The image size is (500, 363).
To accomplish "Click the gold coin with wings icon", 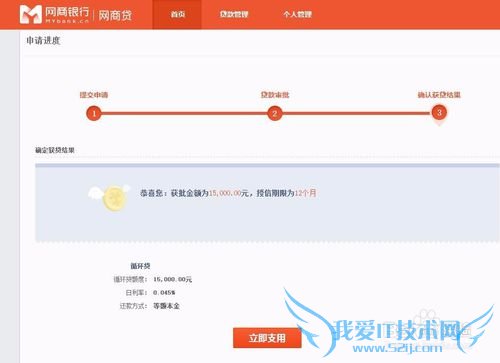I will click(x=109, y=197).
